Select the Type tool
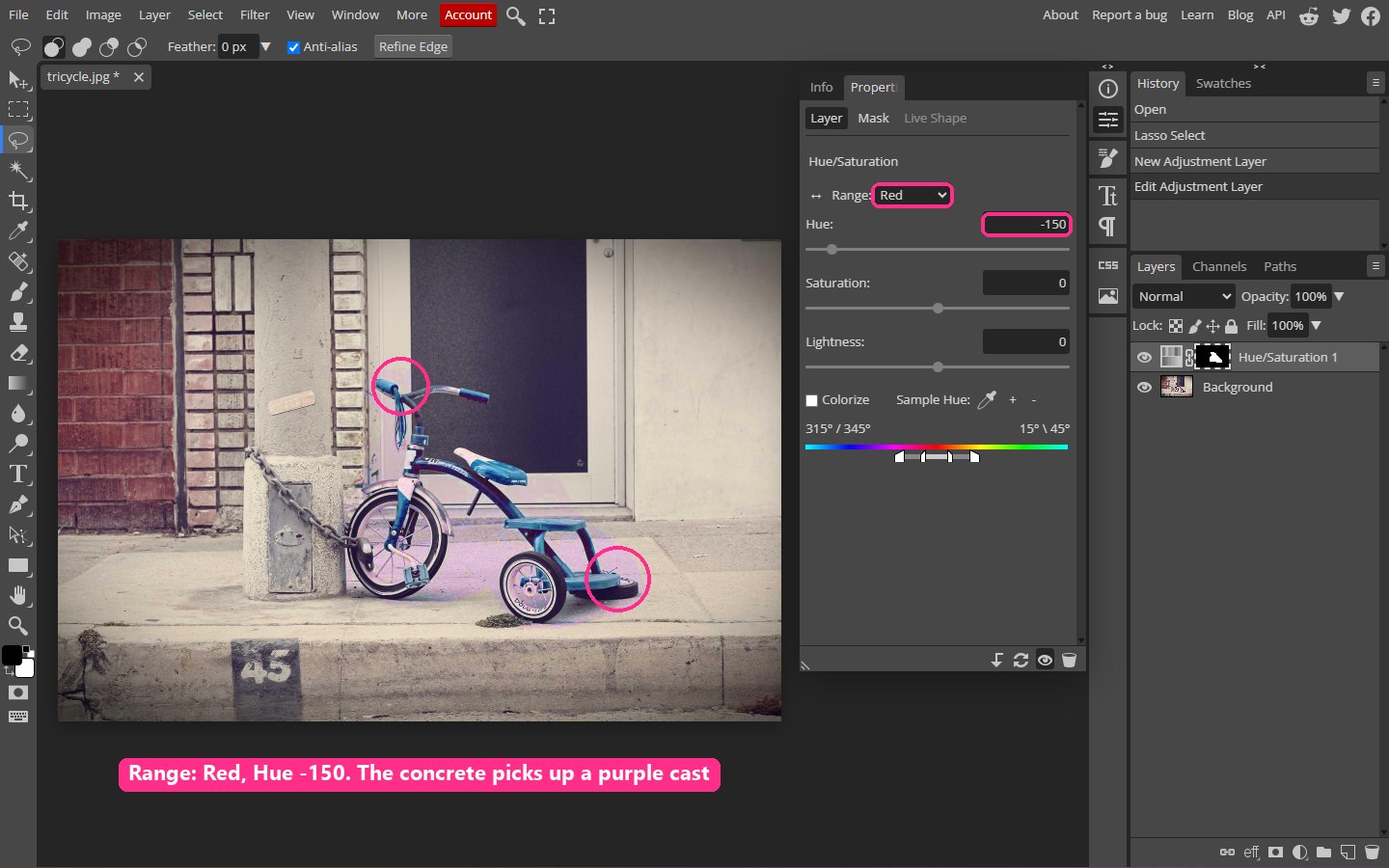The image size is (1389, 868). (x=18, y=474)
